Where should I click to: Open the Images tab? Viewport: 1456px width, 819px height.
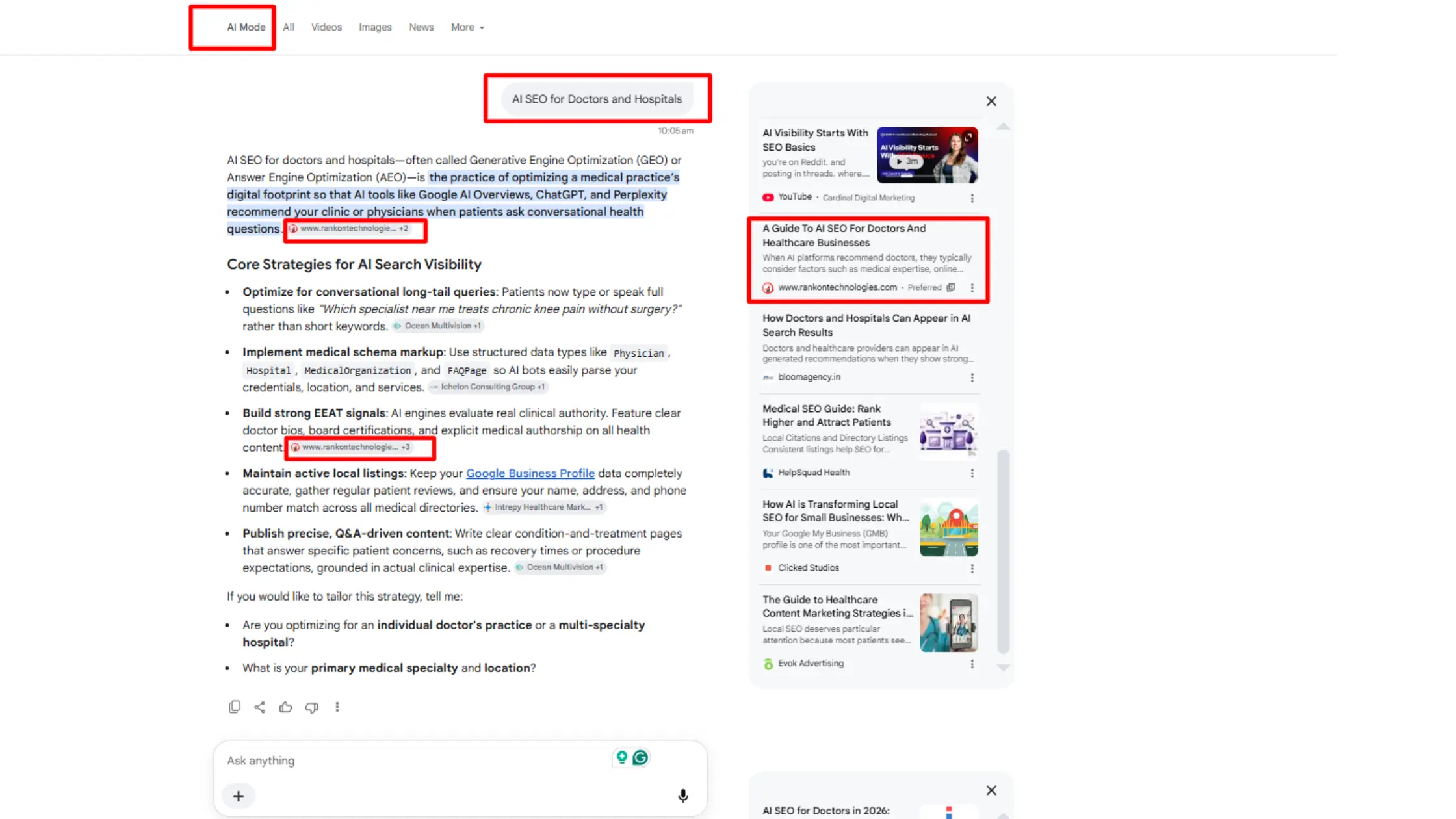tap(375, 27)
